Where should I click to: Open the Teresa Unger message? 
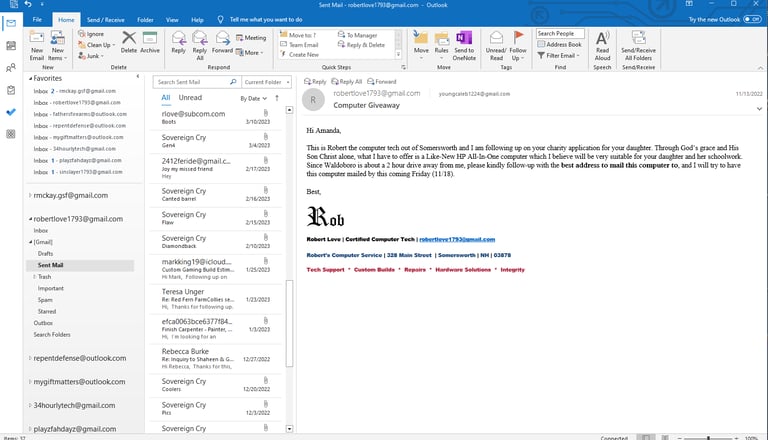point(216,299)
